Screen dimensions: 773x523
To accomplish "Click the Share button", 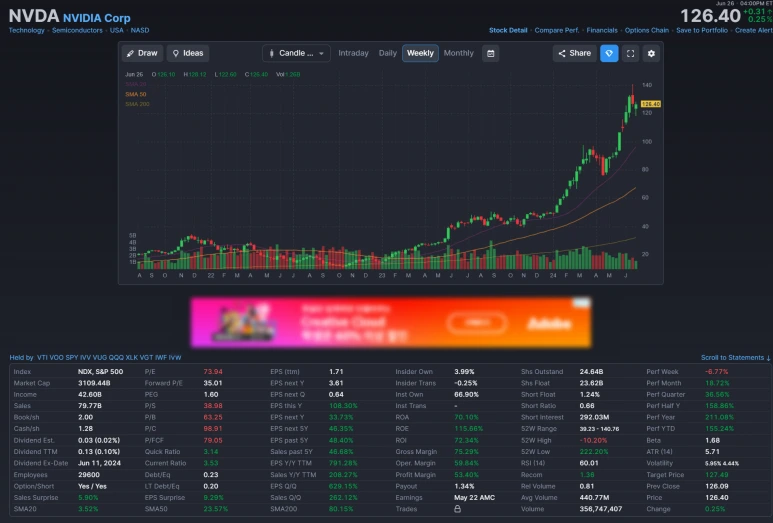I will (574, 53).
